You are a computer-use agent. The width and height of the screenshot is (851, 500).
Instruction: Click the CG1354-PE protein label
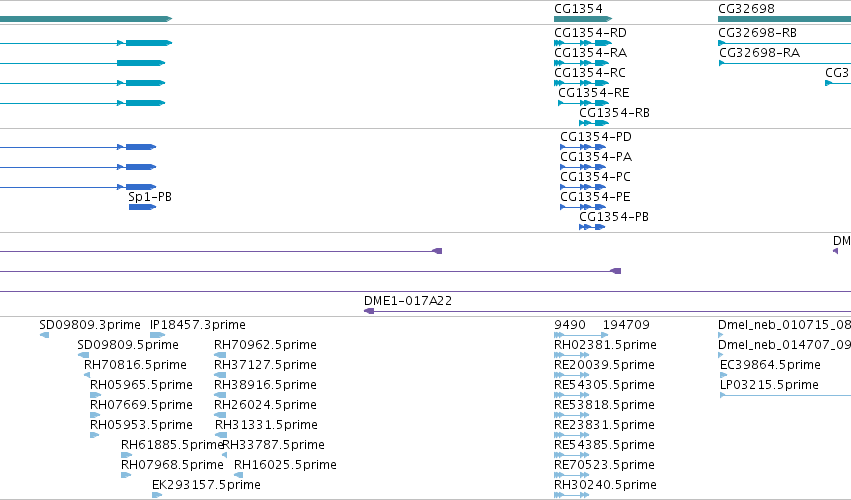pyautogui.click(x=595, y=197)
